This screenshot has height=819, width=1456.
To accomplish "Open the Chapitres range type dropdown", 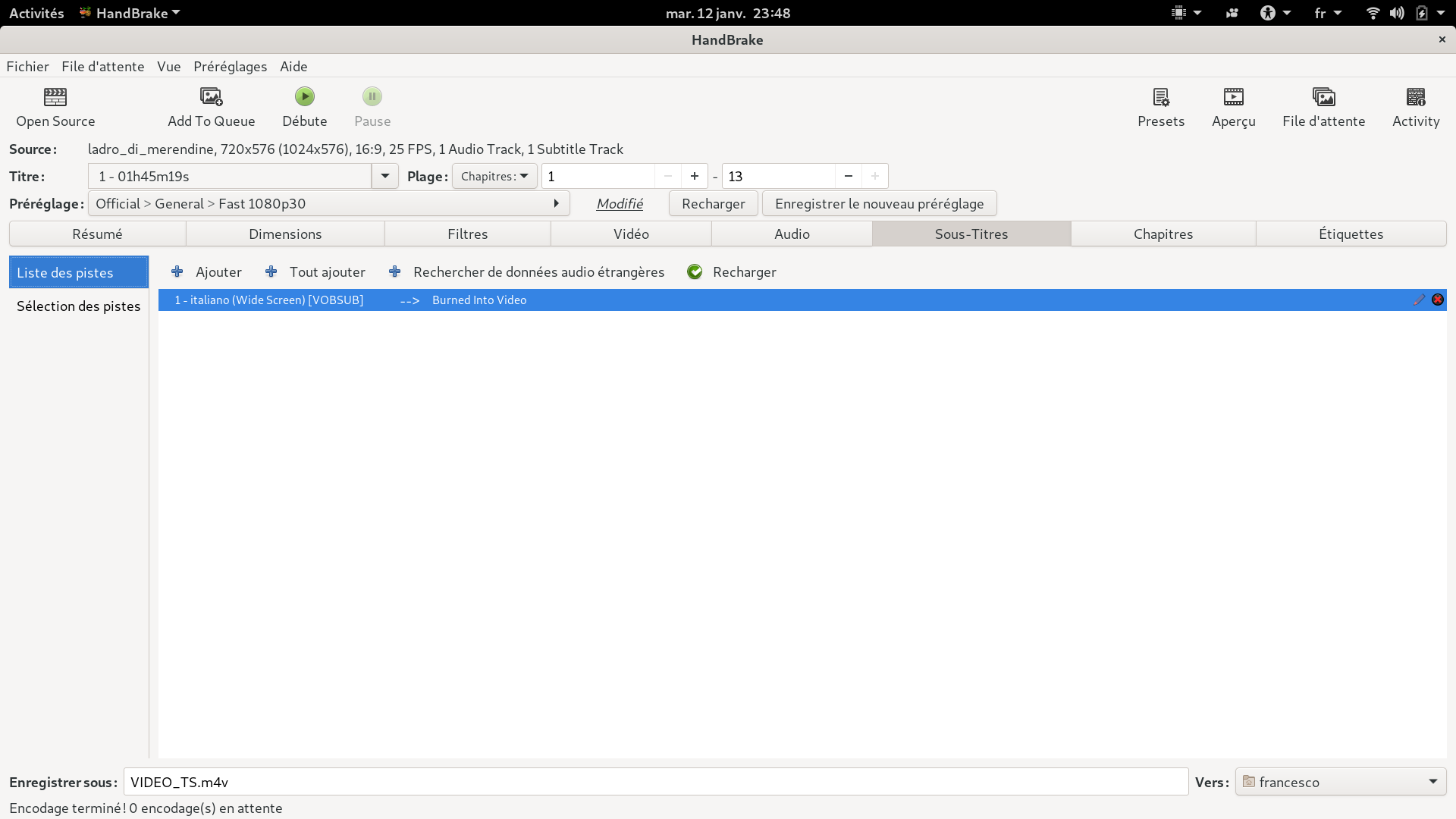I will [494, 176].
